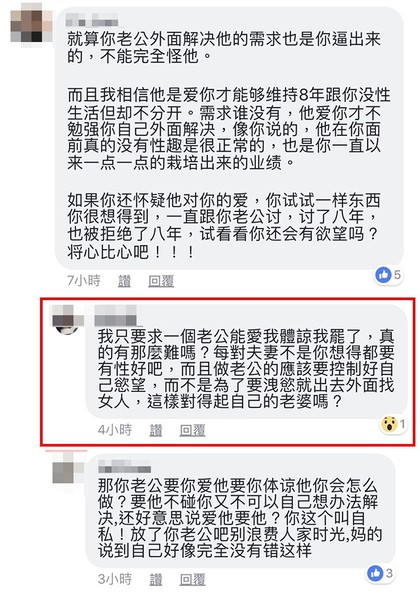Click the 3小時 timestamp

coord(115,579)
